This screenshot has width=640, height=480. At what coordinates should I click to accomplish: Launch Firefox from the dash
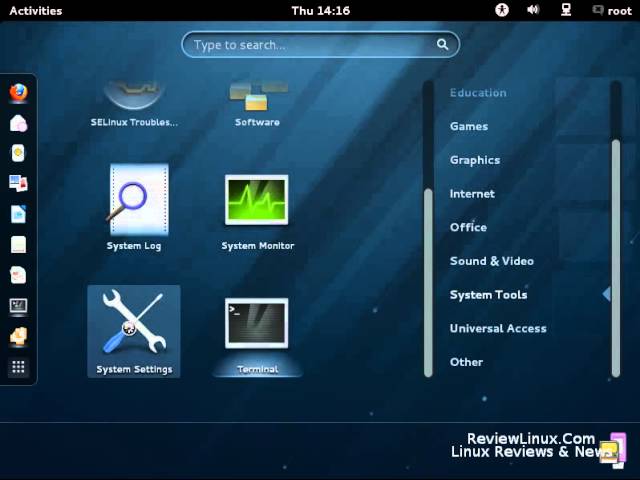18,93
